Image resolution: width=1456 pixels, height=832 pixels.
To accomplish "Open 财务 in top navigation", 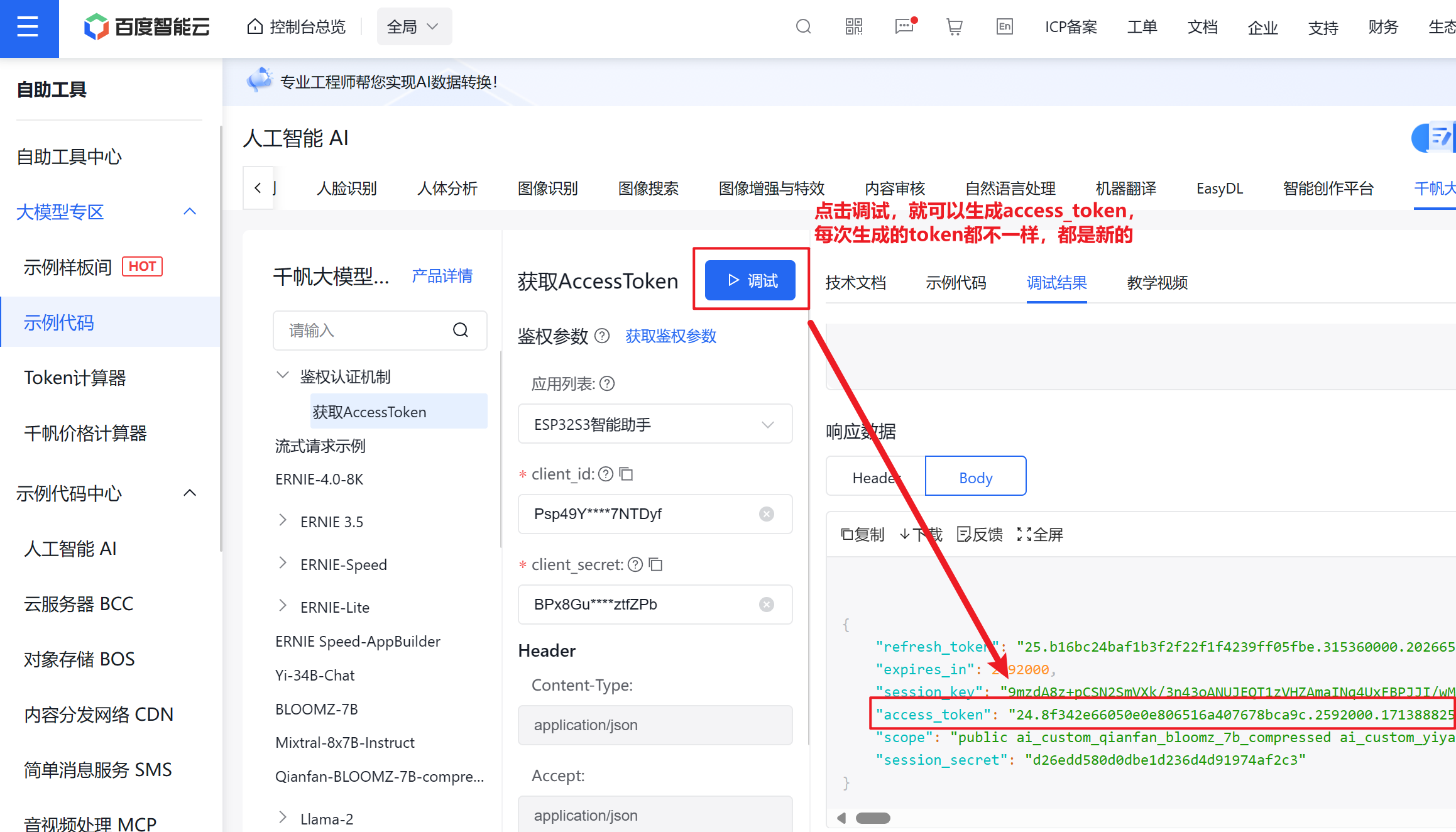I will [x=1383, y=27].
